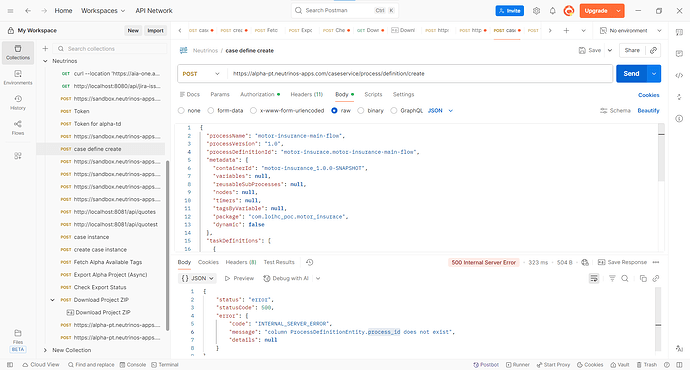The width and height of the screenshot is (690, 370).
Task: Select the form-data body option
Action: click(211, 111)
